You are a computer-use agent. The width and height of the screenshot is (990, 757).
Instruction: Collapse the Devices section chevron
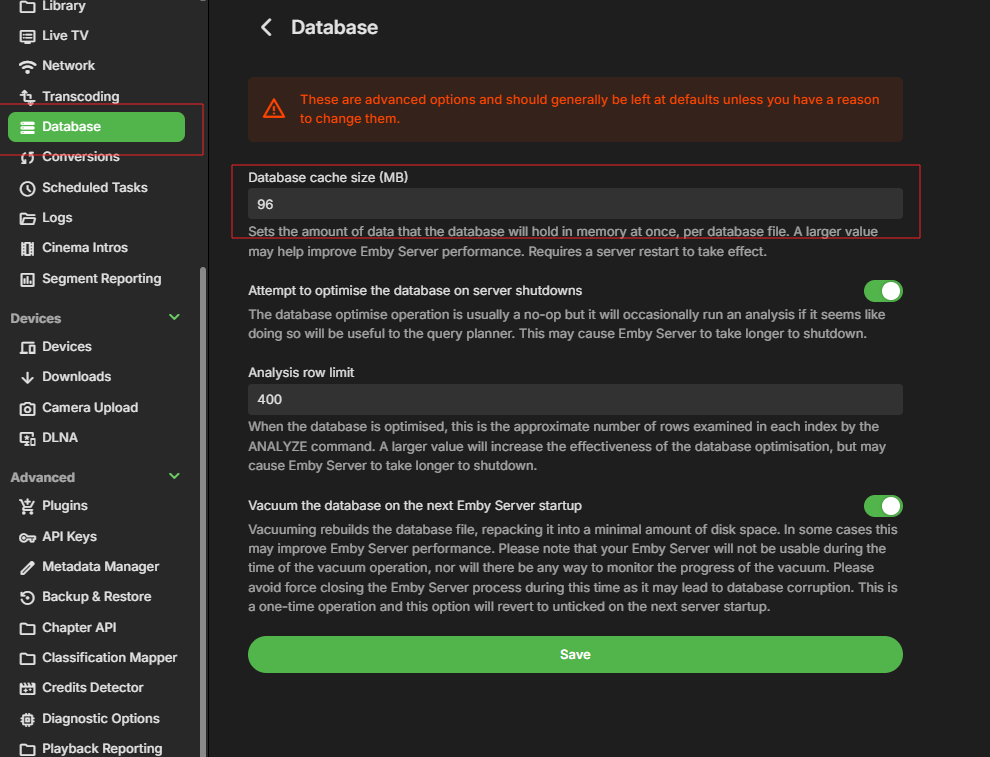click(x=175, y=318)
